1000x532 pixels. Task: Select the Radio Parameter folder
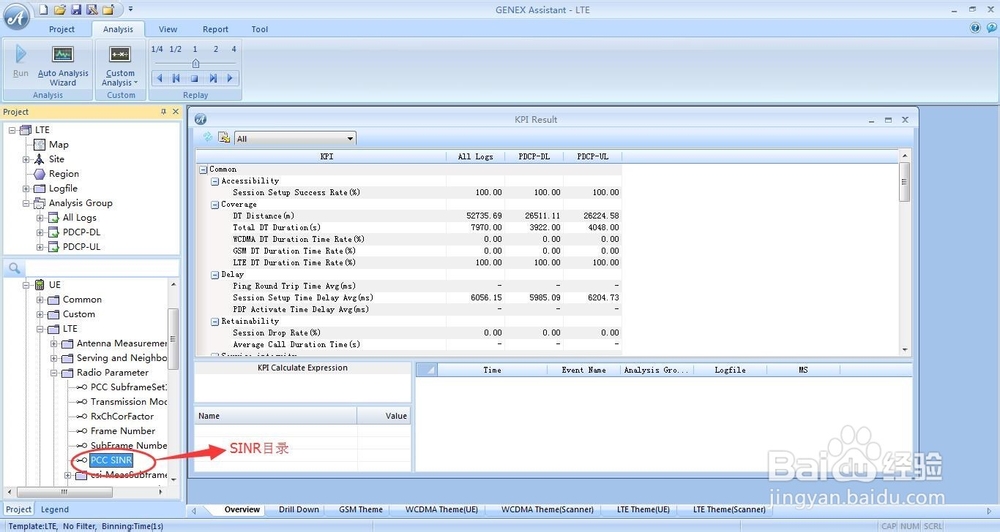[112, 373]
